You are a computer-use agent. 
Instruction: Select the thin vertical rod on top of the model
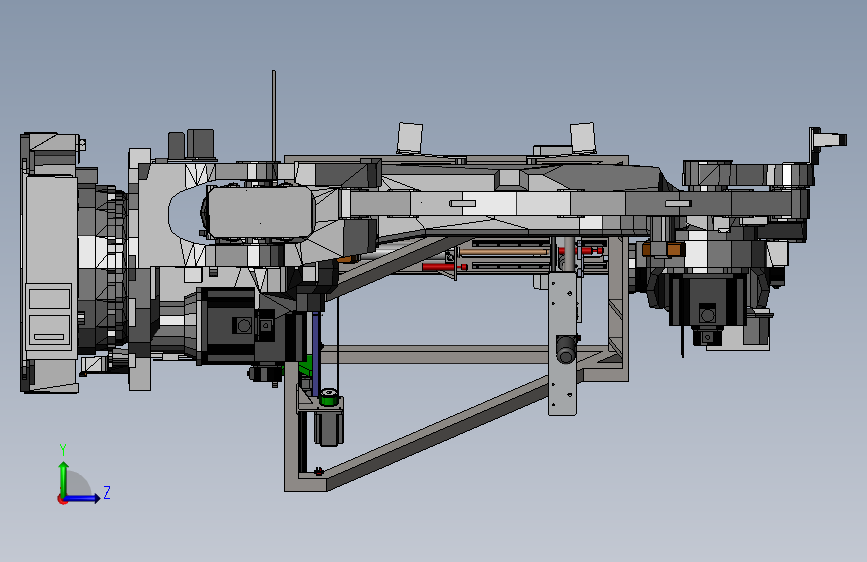(x=274, y=116)
